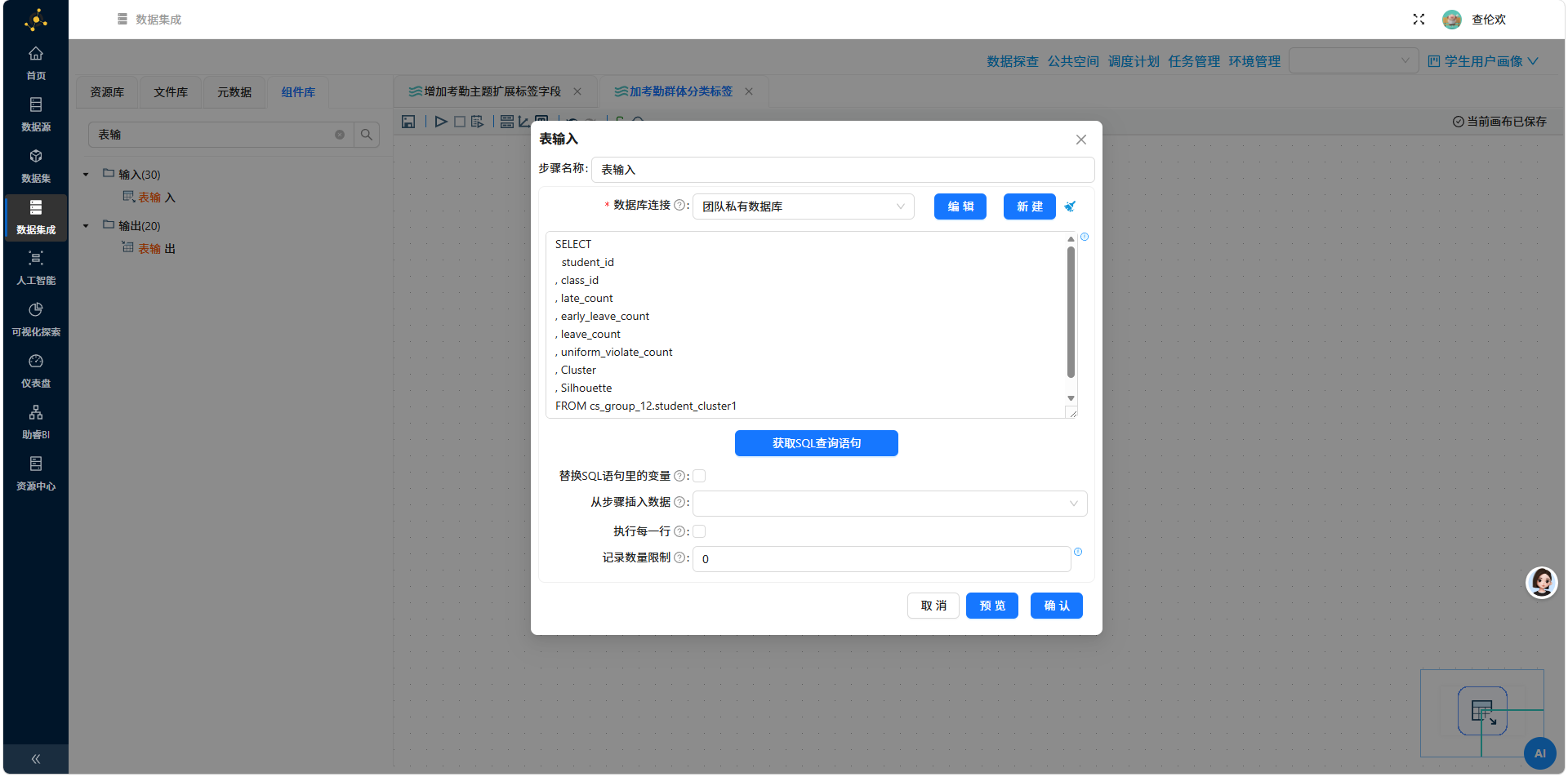The width and height of the screenshot is (1568, 777).
Task: Select 数据集成 in the sidebar
Action: point(36,217)
